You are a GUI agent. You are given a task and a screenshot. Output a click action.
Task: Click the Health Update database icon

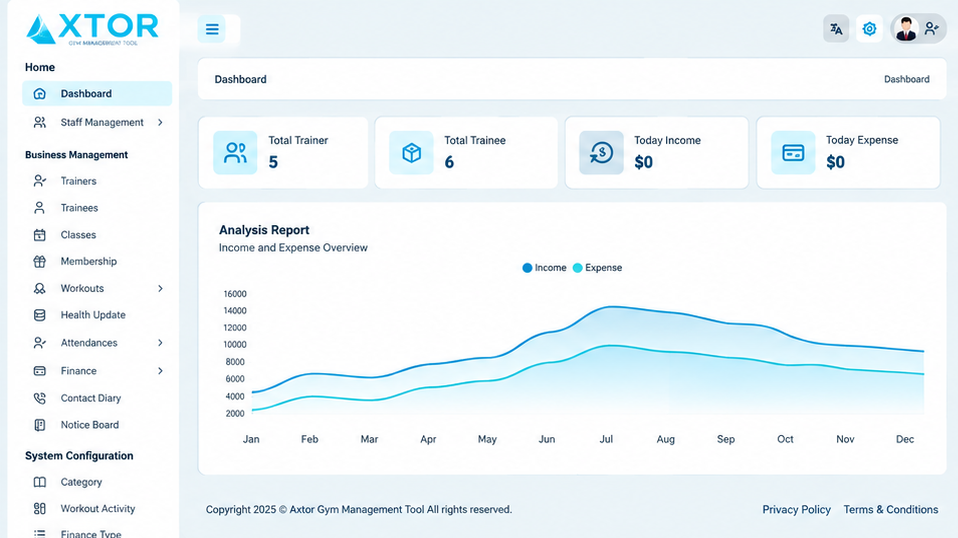[40, 315]
